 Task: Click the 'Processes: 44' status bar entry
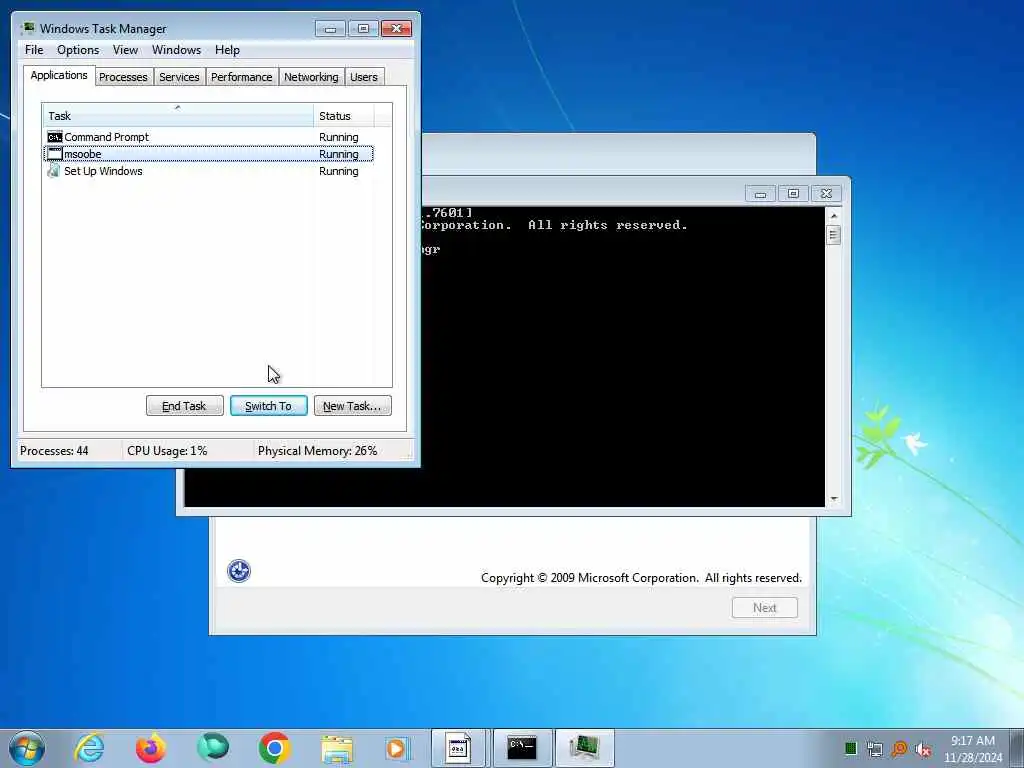(x=54, y=451)
